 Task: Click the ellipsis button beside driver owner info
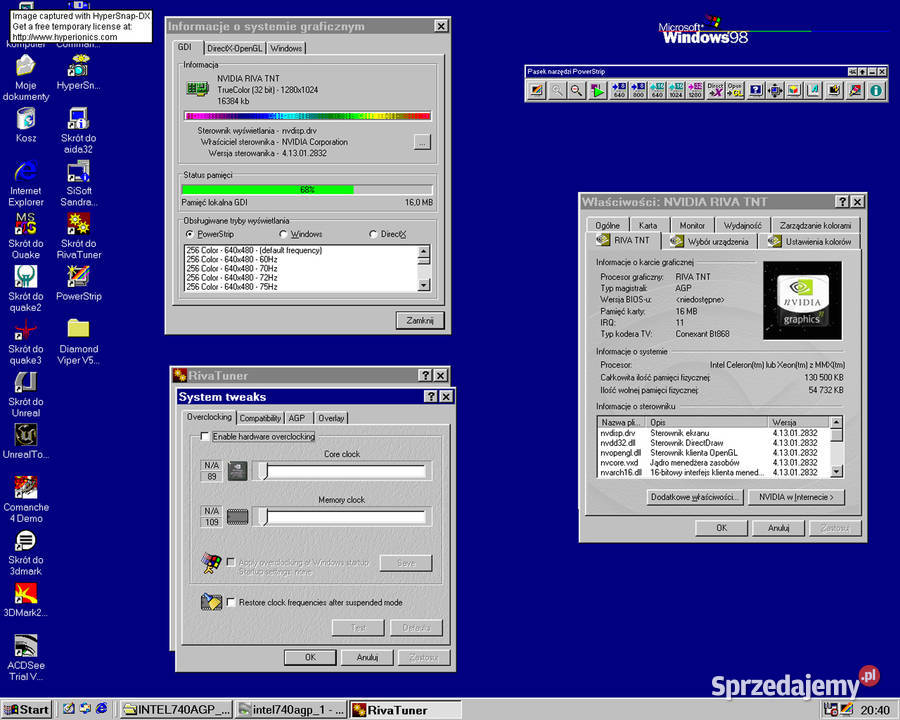pos(422,142)
